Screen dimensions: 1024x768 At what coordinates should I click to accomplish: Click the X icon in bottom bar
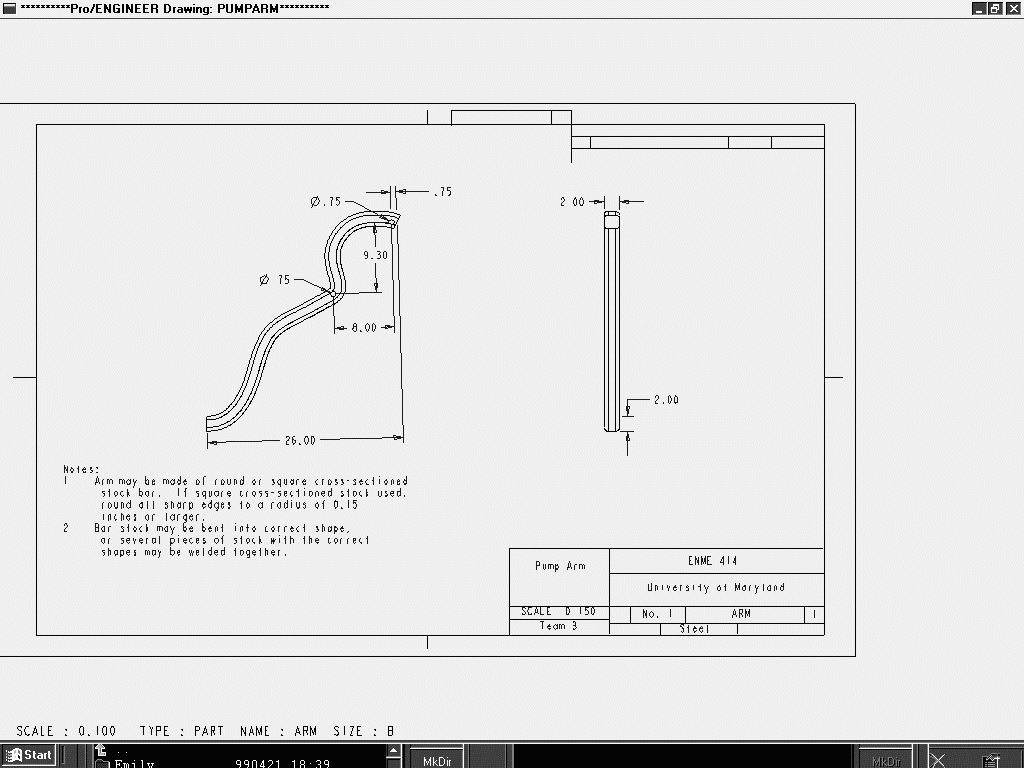(x=938, y=760)
